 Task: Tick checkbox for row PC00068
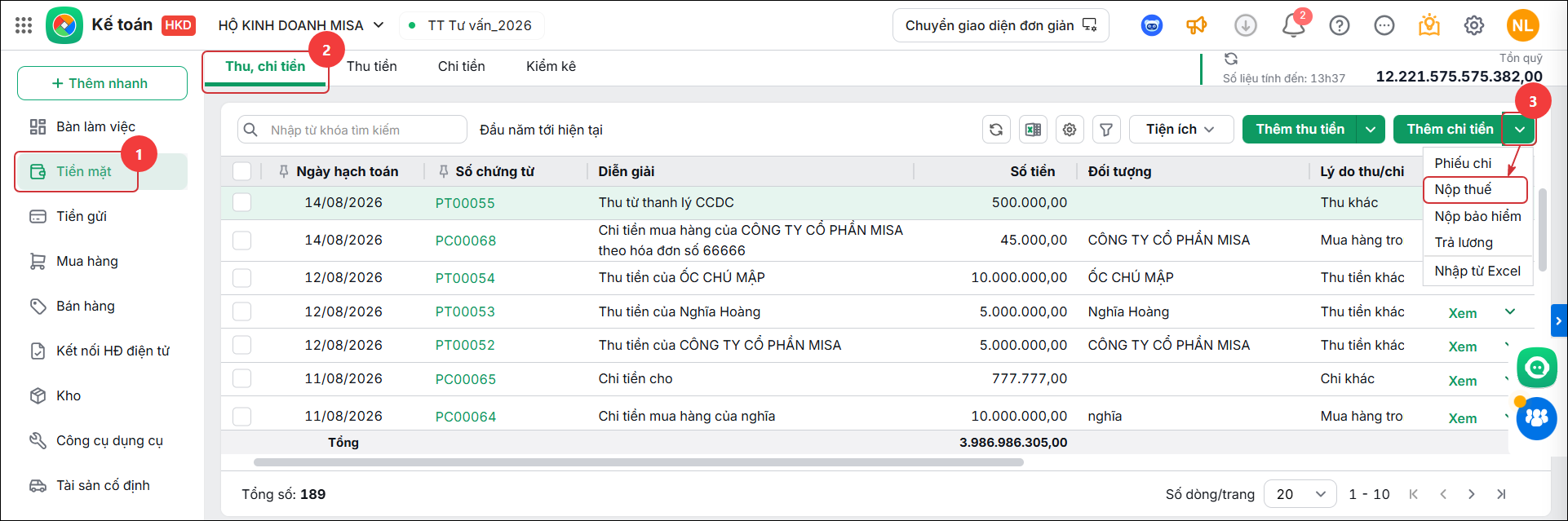(x=242, y=240)
